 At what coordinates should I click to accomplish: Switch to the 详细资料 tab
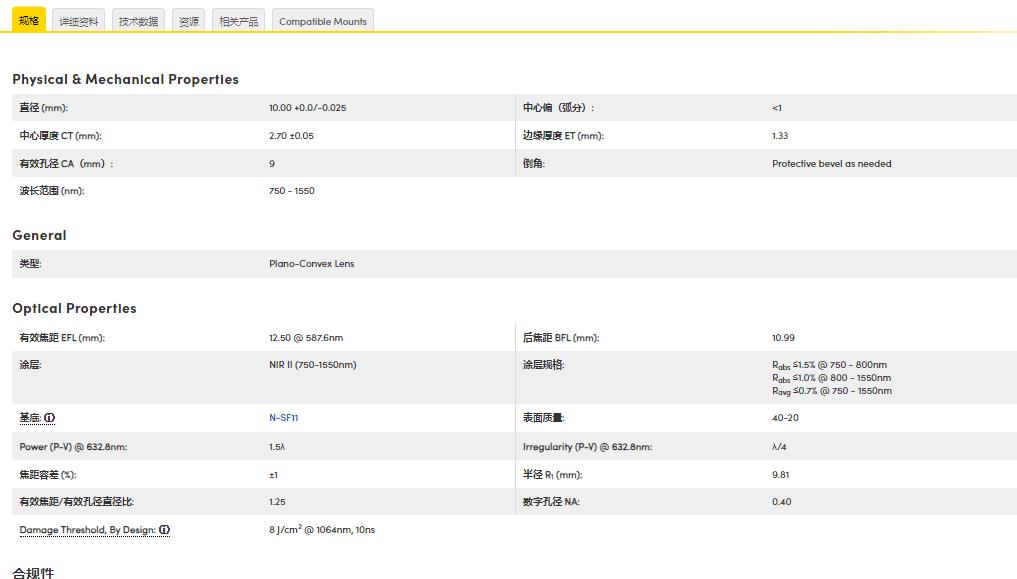(x=79, y=21)
